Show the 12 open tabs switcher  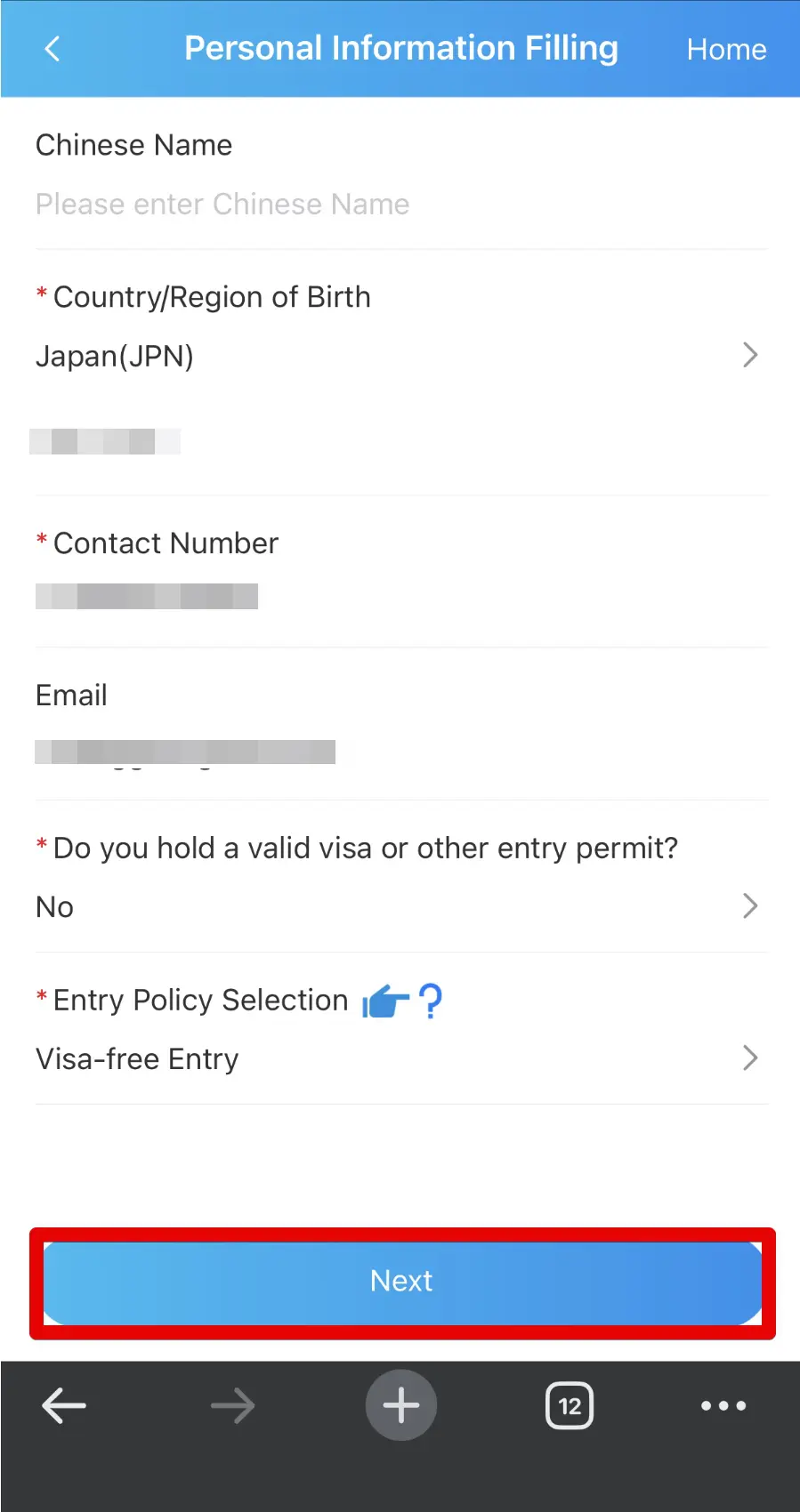[570, 1406]
